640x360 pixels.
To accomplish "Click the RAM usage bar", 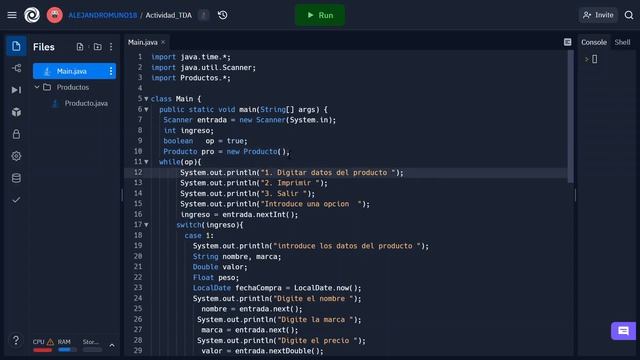I will coord(67,350).
